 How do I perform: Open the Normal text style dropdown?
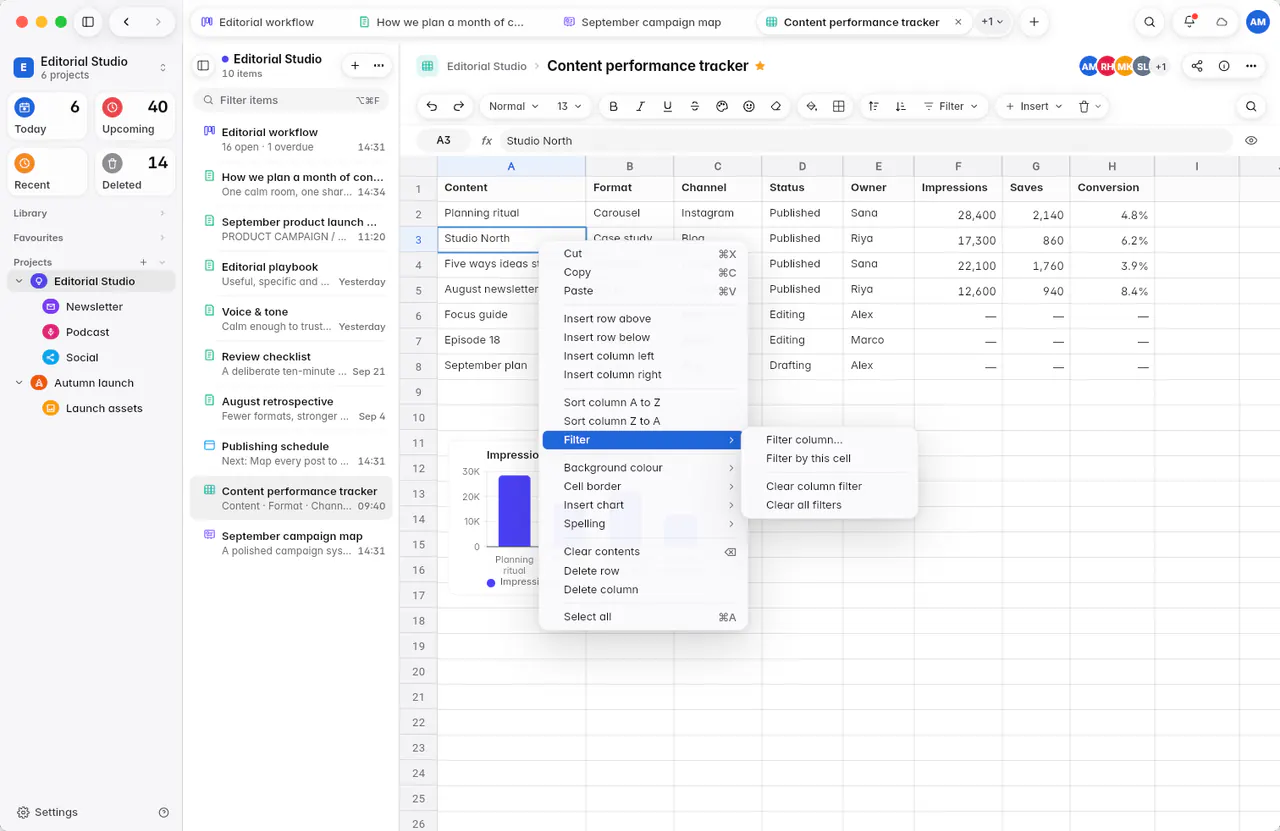513,106
